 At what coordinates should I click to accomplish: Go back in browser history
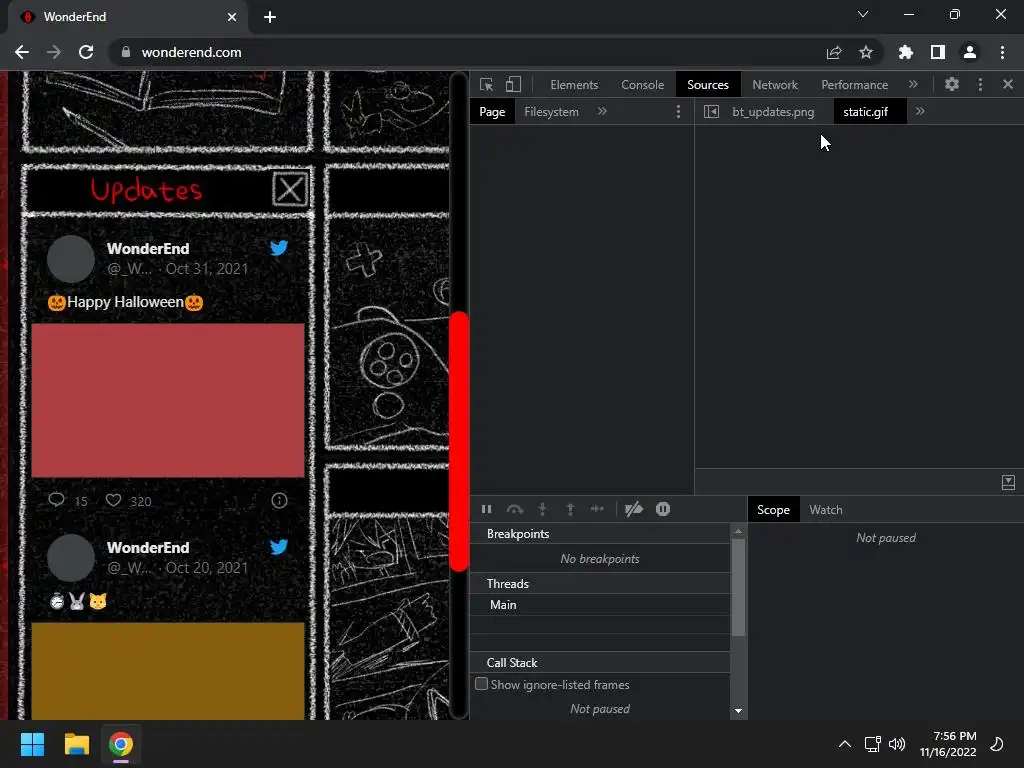[22, 52]
